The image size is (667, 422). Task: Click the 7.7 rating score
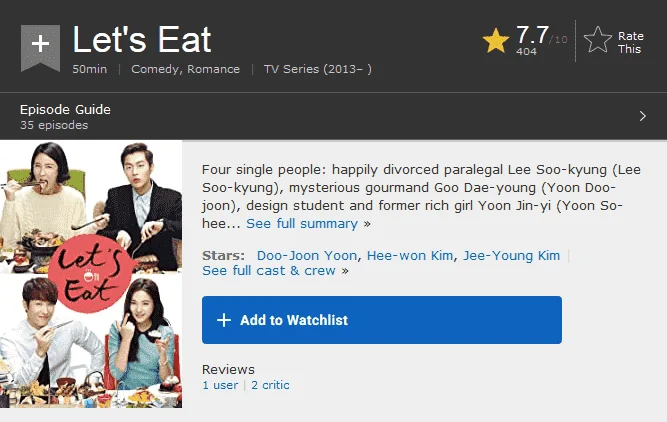532,35
